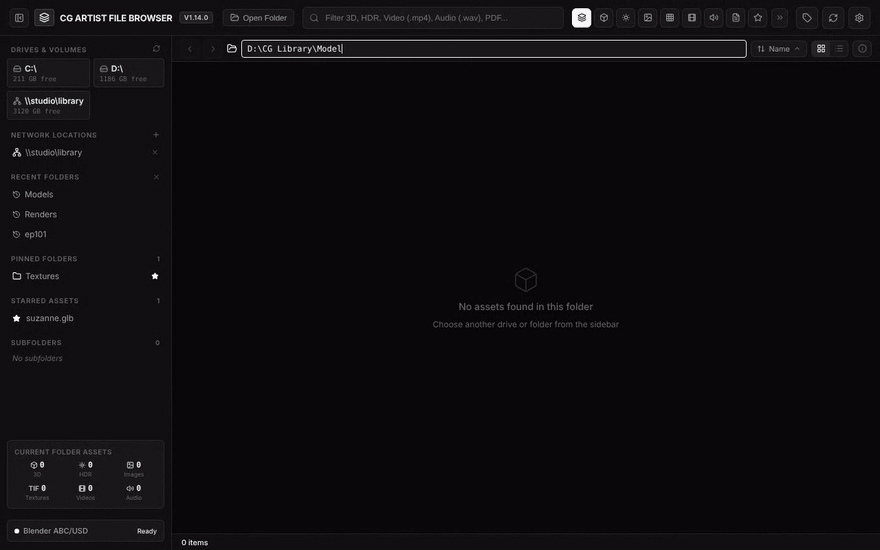Select the C:\ drive

pyautogui.click(x=48, y=73)
